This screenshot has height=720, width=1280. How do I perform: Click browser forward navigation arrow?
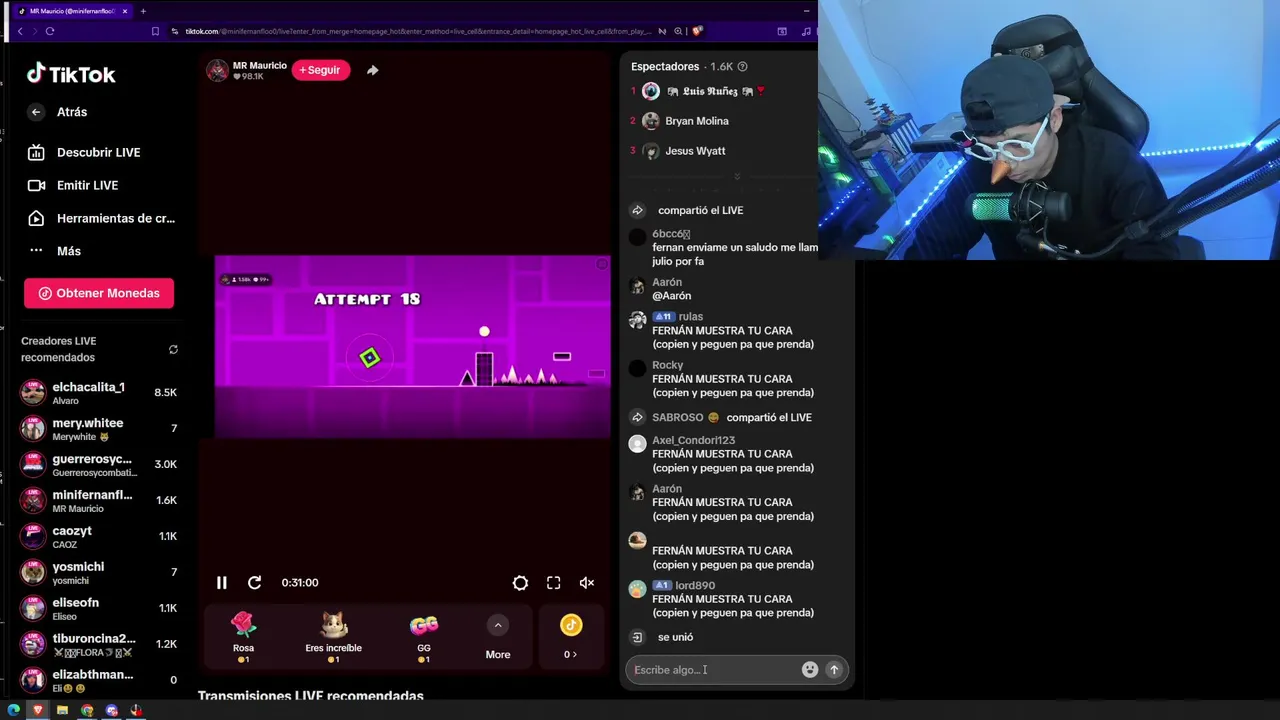(x=35, y=31)
